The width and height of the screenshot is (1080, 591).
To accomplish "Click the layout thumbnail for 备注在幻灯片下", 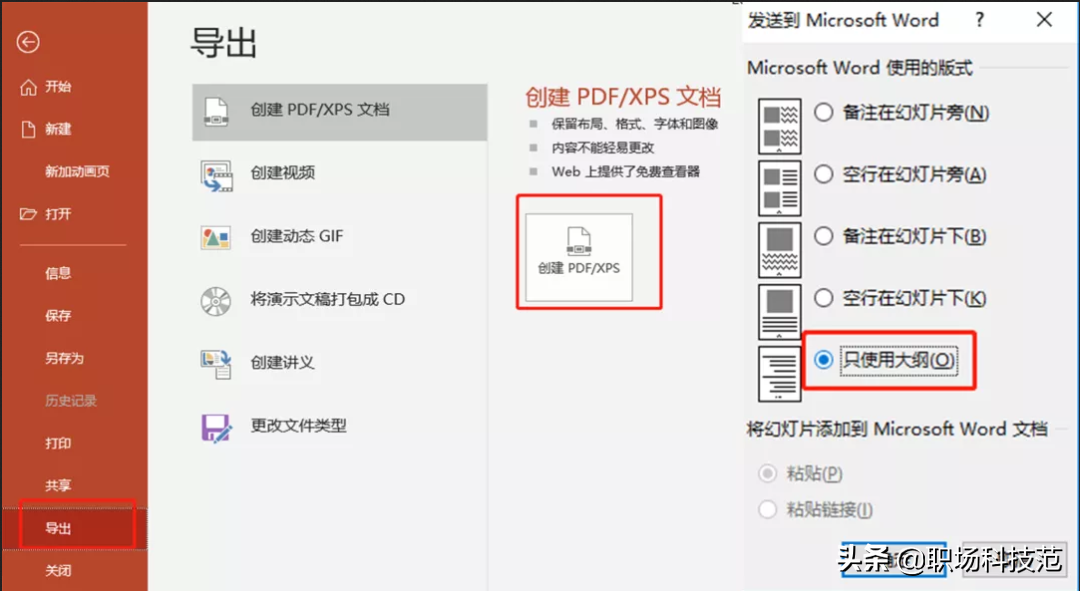I will tap(780, 250).
